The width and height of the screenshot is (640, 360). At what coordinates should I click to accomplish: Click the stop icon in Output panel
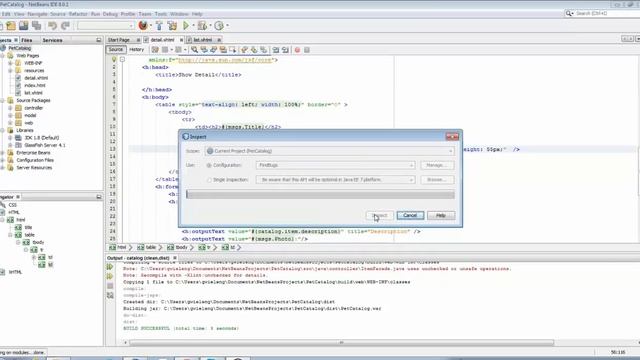pos(110,286)
